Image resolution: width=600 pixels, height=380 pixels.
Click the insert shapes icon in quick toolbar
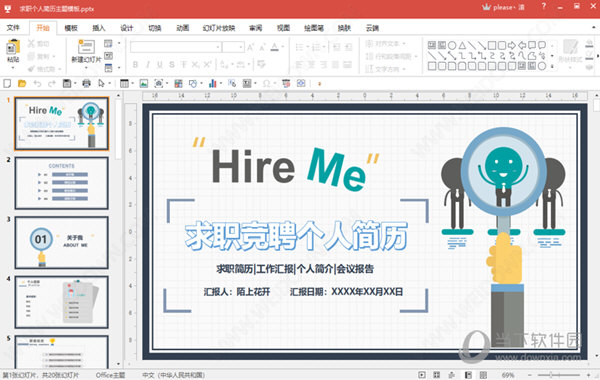[193, 83]
